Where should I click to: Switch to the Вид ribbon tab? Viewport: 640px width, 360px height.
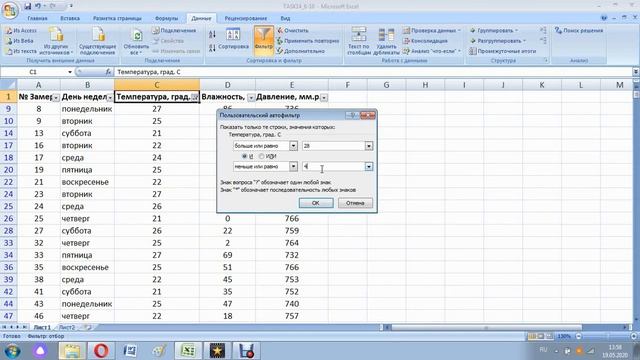click(285, 18)
